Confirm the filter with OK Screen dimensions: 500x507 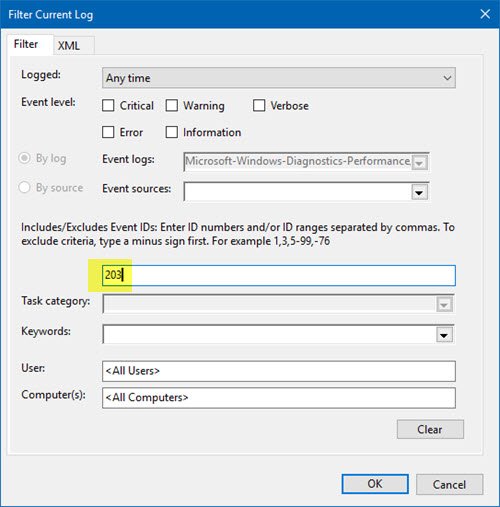(x=375, y=484)
